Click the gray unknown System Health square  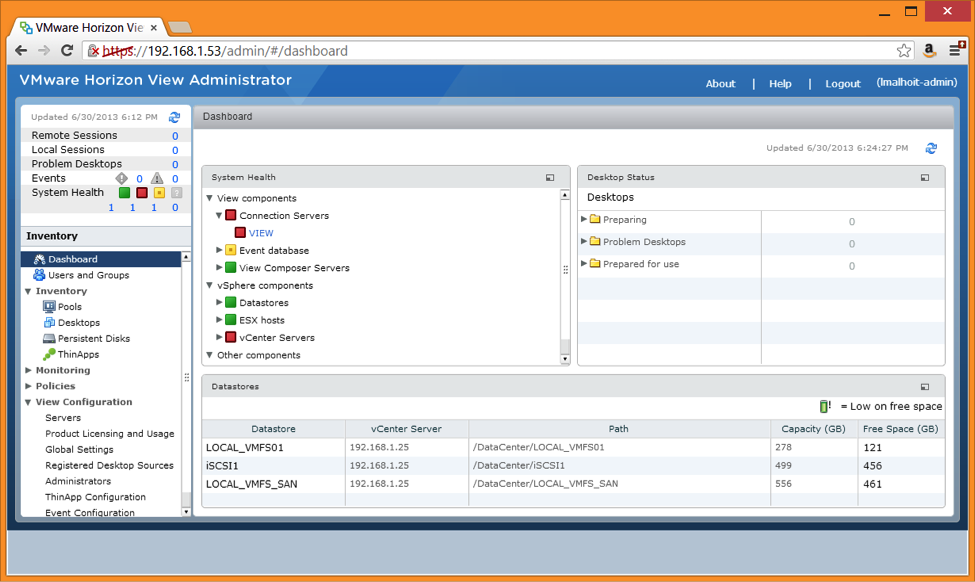[x=177, y=193]
